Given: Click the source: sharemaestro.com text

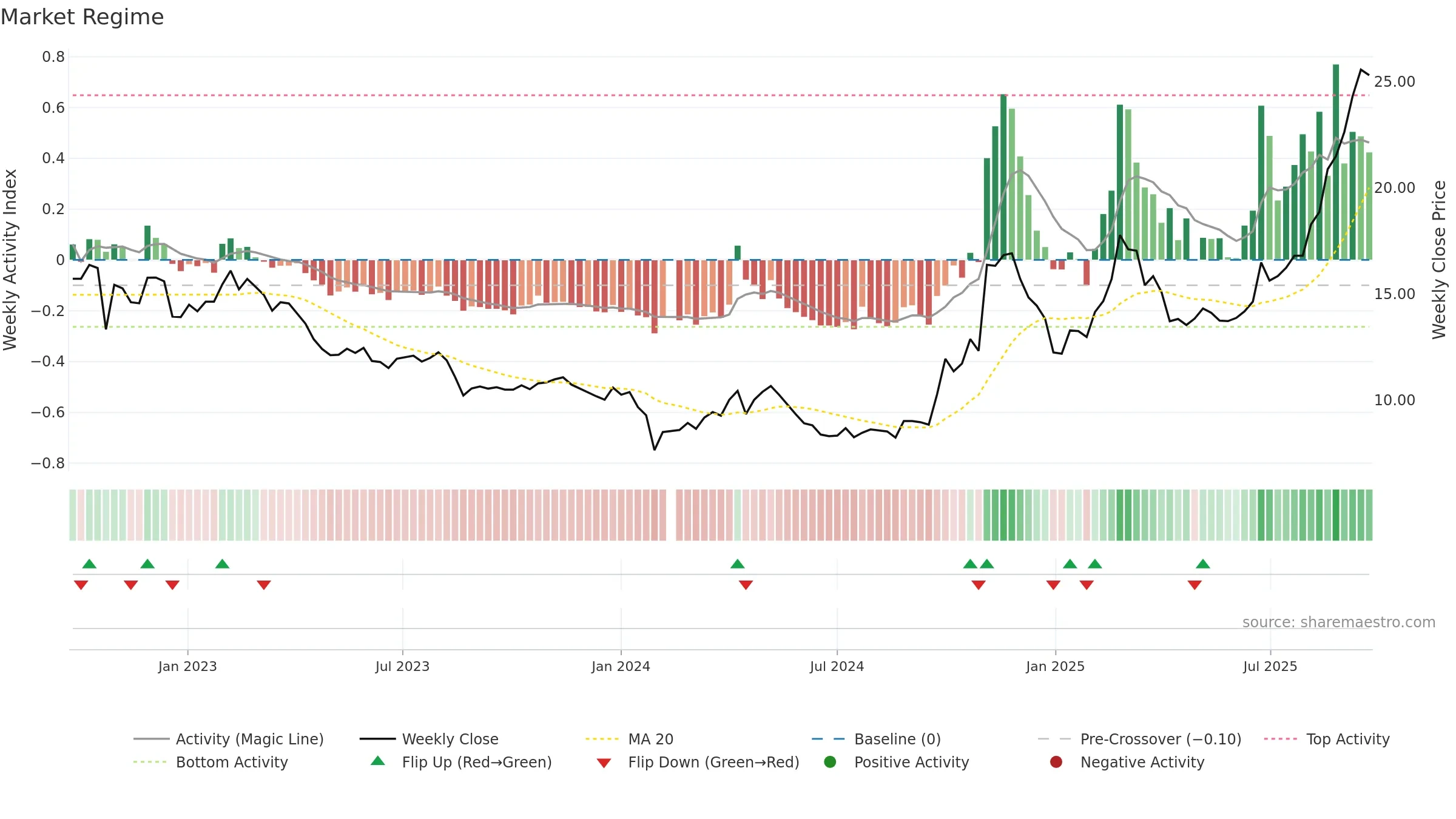Looking at the screenshot, I should [1339, 622].
